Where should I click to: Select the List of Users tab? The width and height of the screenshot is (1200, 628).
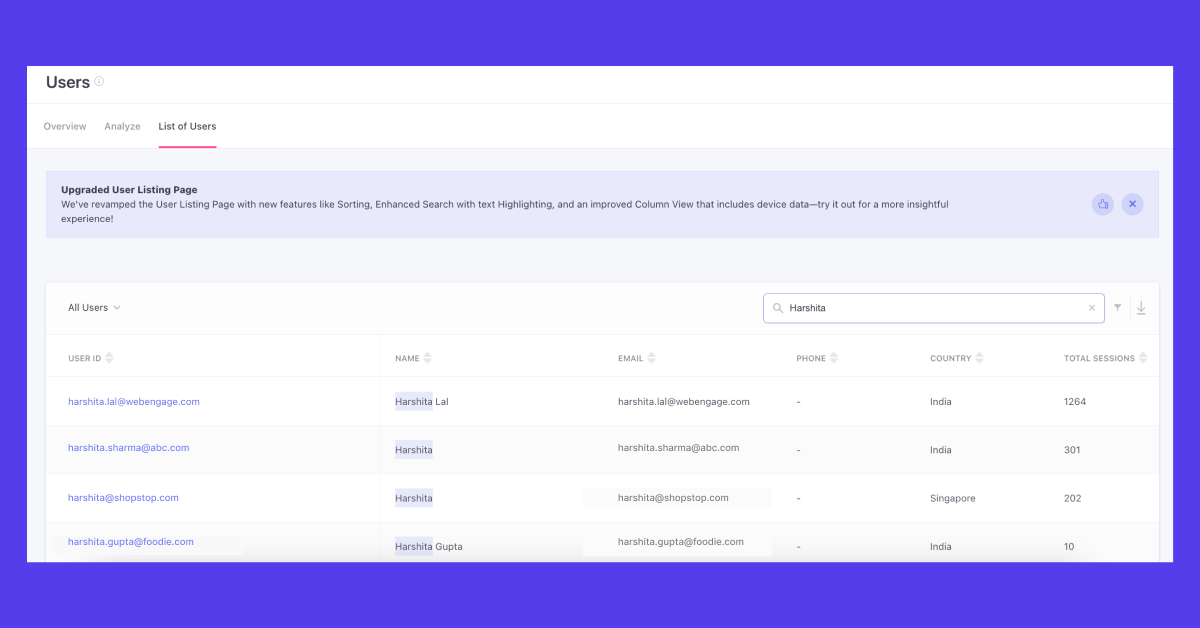(187, 127)
